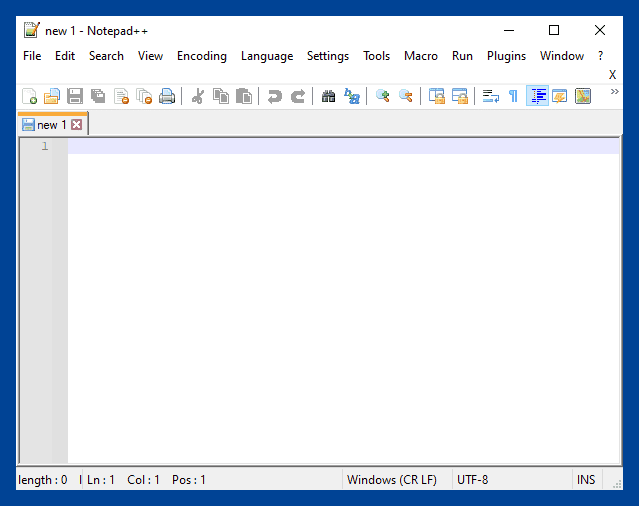639x506 pixels.
Task: Show all characters with pilcrow icon
Action: point(513,97)
